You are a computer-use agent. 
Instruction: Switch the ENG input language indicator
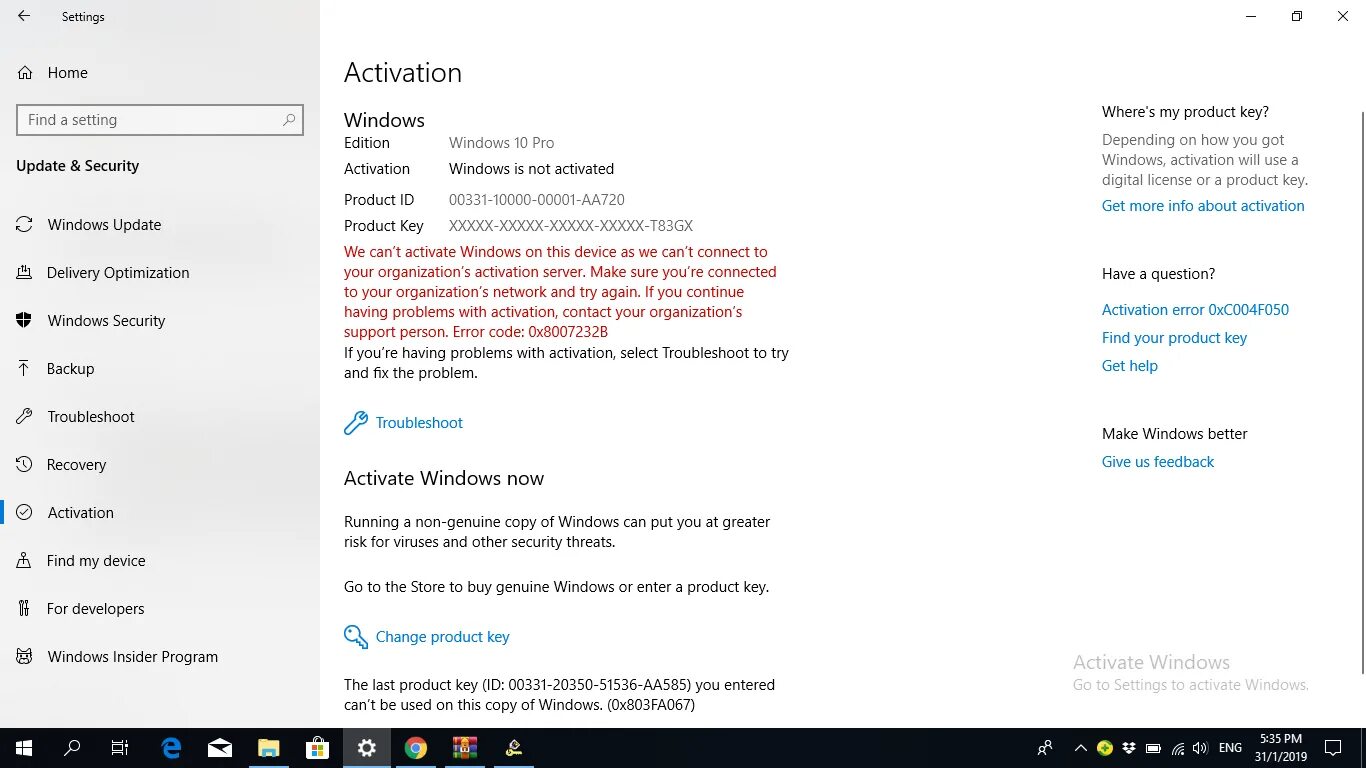(x=1231, y=748)
